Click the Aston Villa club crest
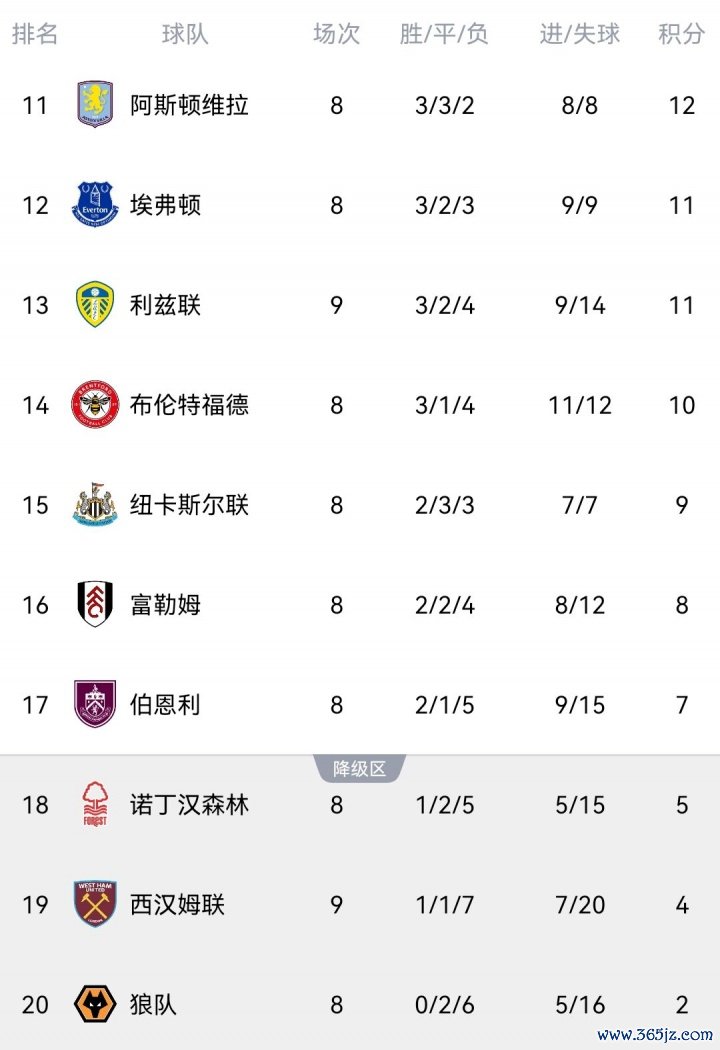Viewport: 720px width, 1050px height. tap(95, 105)
